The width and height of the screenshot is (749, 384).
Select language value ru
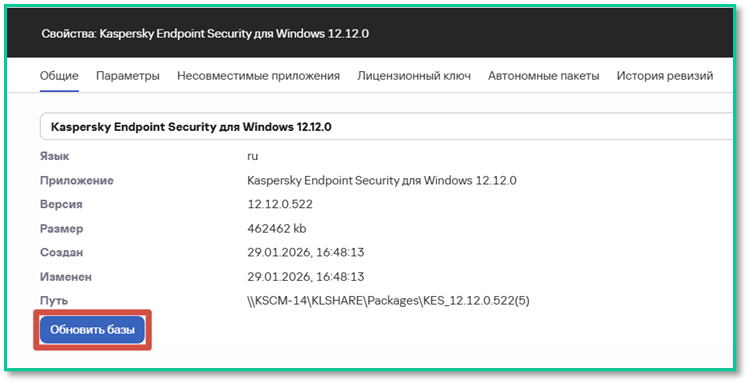(253, 157)
